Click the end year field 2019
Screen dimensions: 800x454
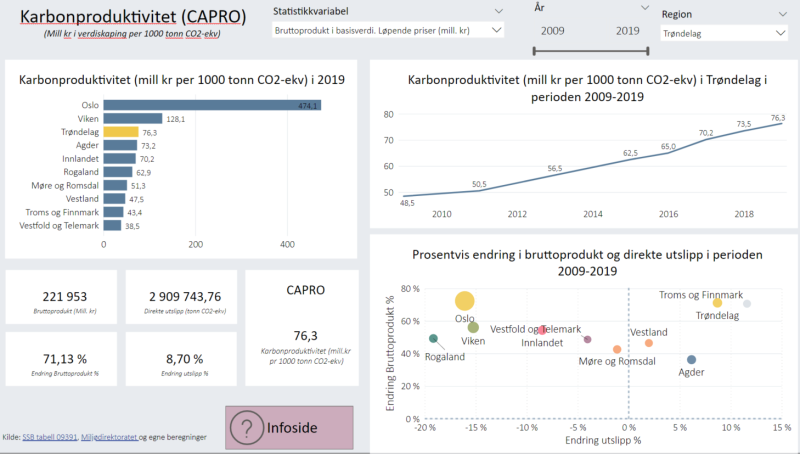click(628, 31)
